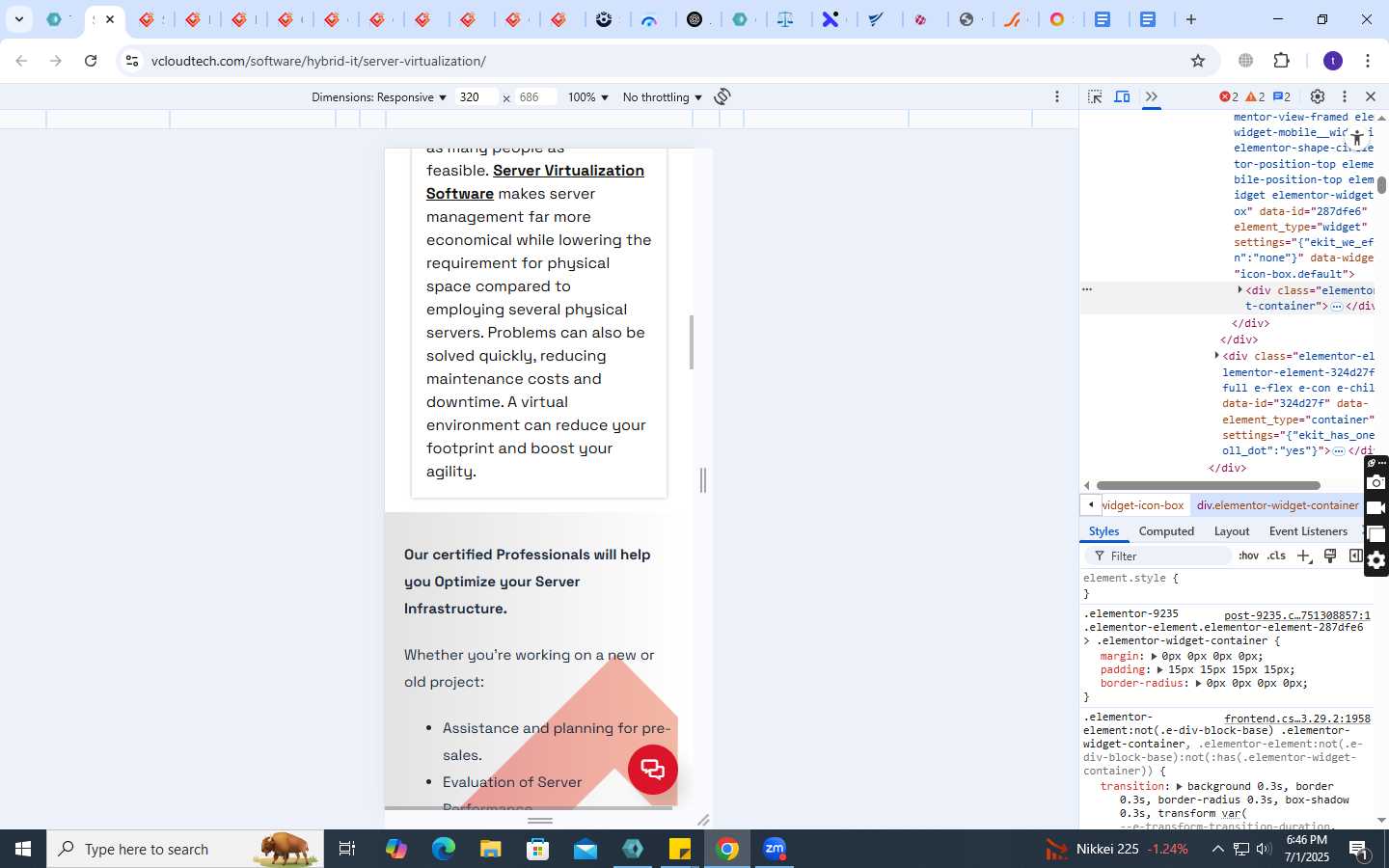This screenshot has width=1389, height=868.
Task: Switch to the Computed tab
Action: [x=1166, y=531]
